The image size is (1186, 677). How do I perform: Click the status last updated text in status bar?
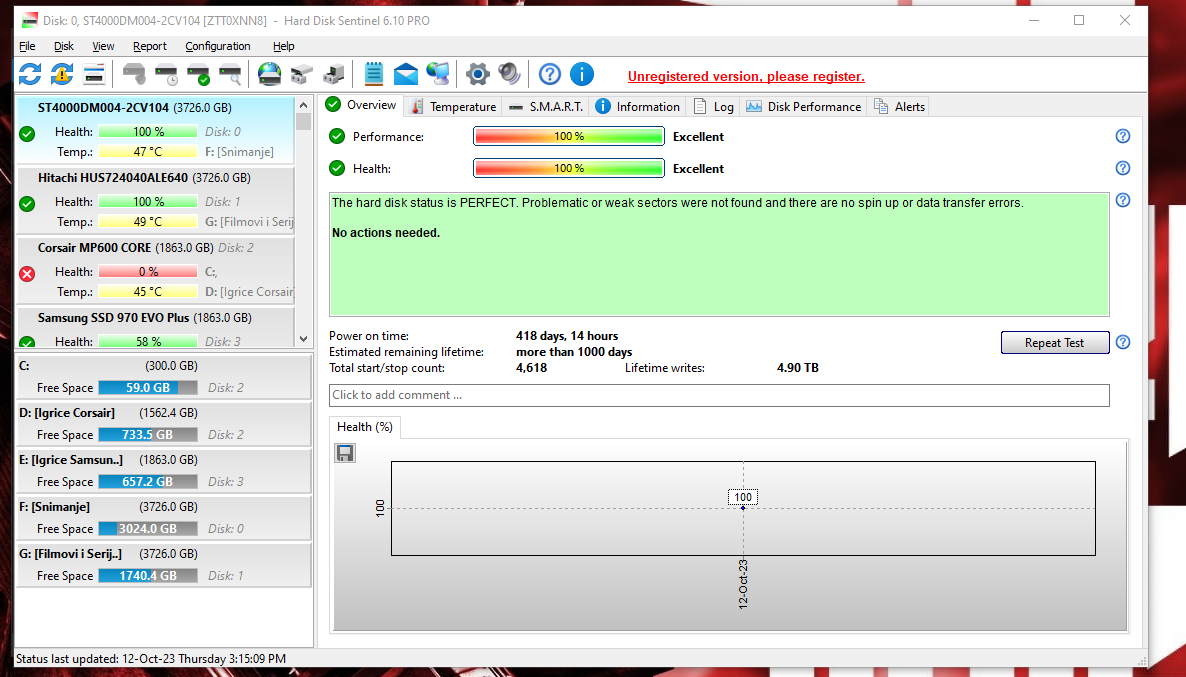151,659
